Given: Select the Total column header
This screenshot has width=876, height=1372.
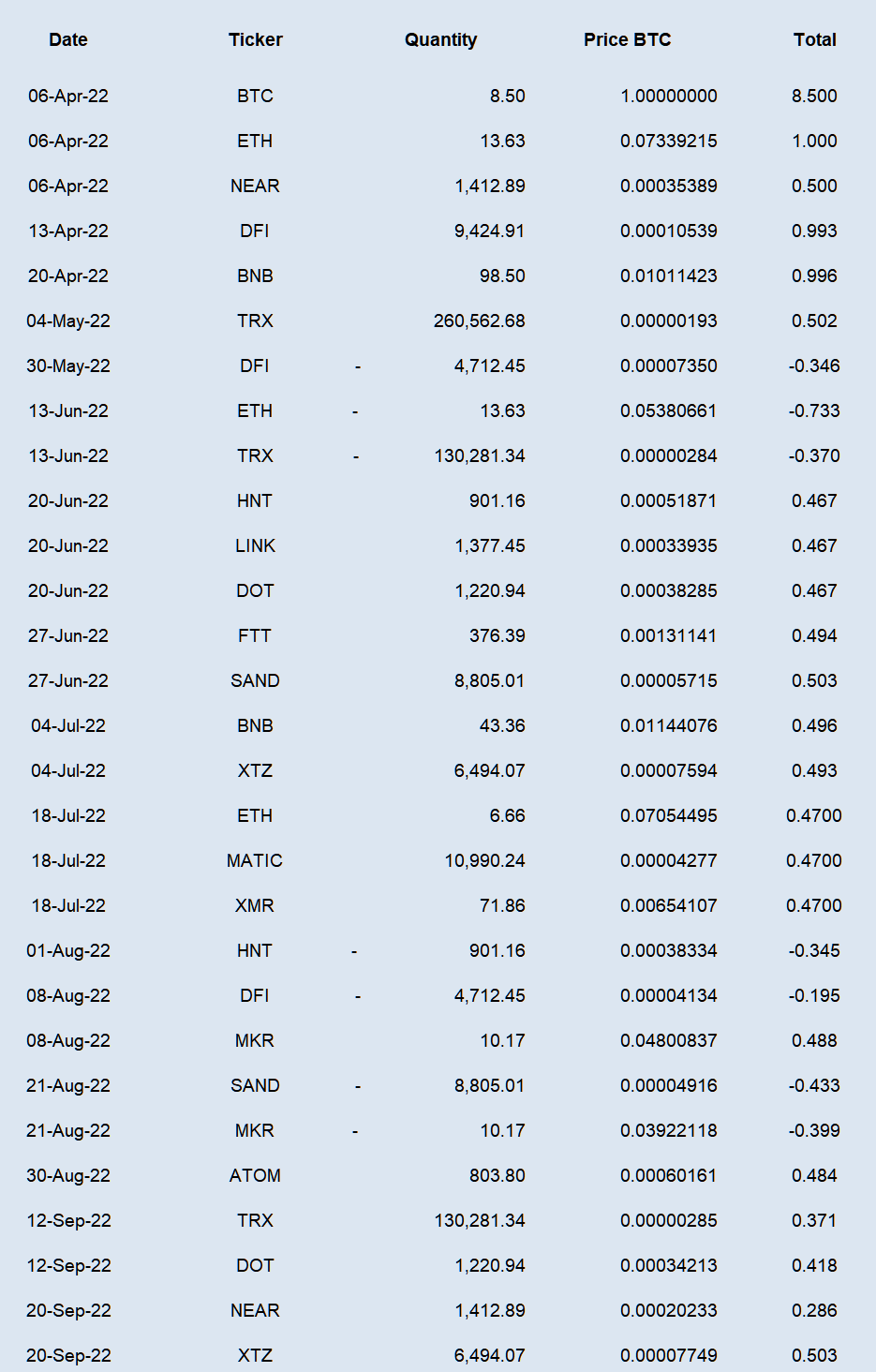Looking at the screenshot, I should [814, 39].
